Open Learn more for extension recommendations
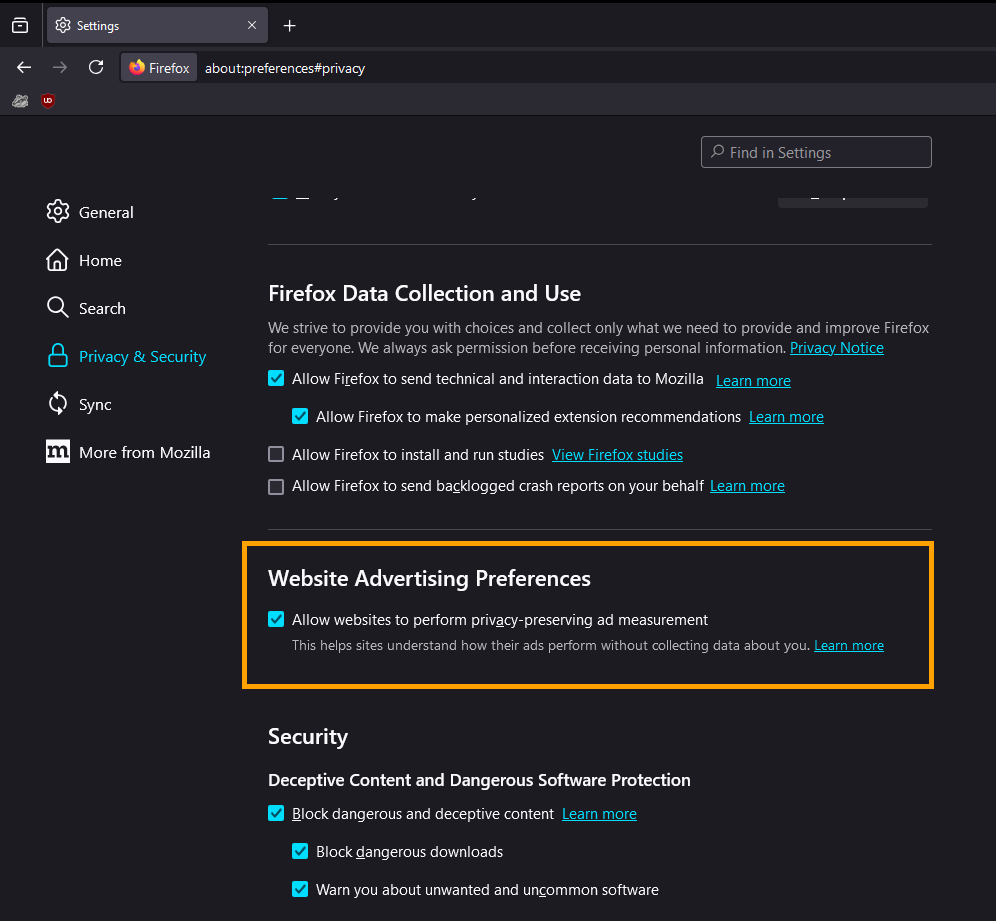Viewport: 996px width, 921px height. point(786,417)
